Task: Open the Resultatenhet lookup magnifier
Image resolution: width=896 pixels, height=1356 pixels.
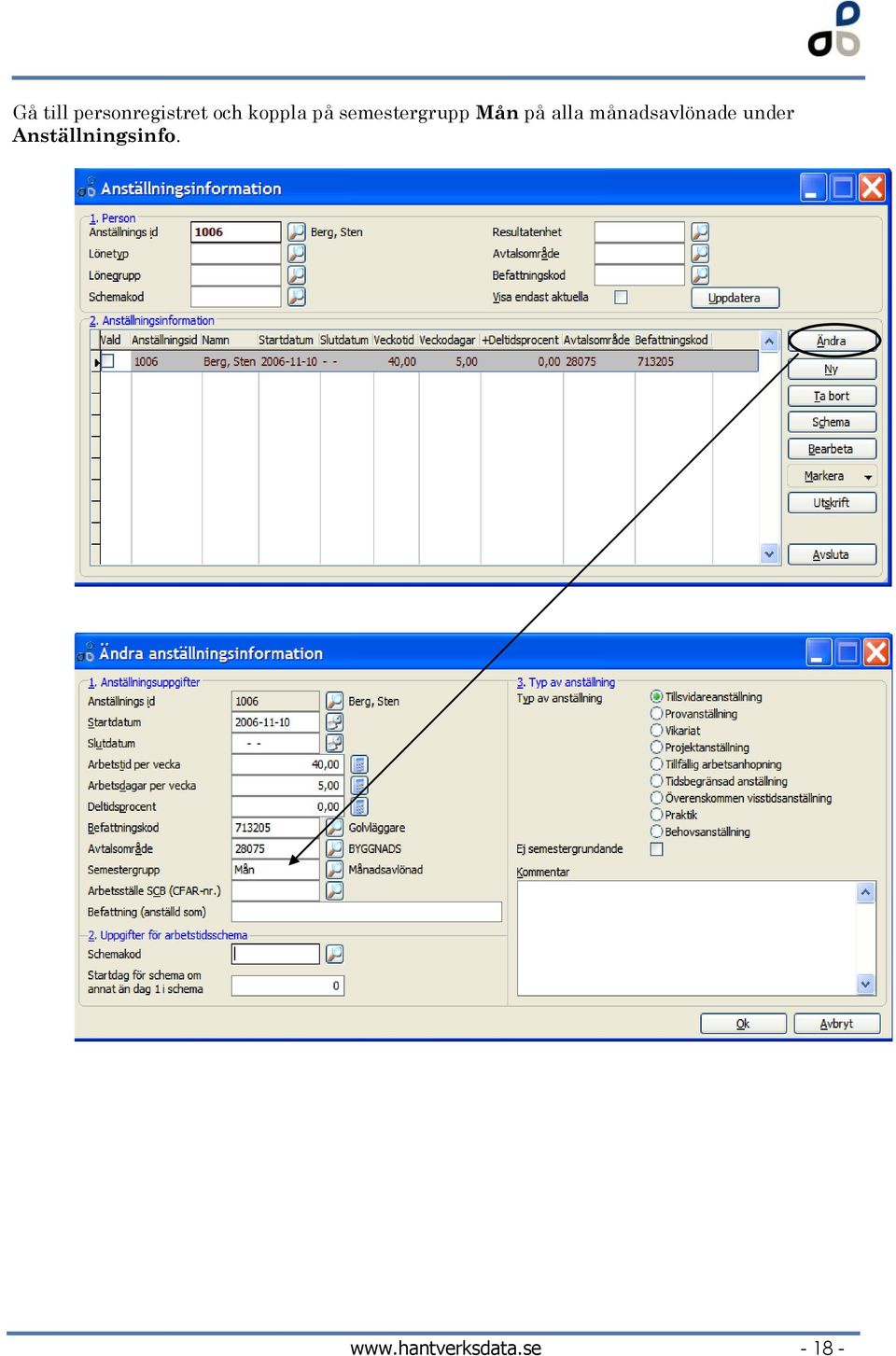Action: tap(700, 231)
